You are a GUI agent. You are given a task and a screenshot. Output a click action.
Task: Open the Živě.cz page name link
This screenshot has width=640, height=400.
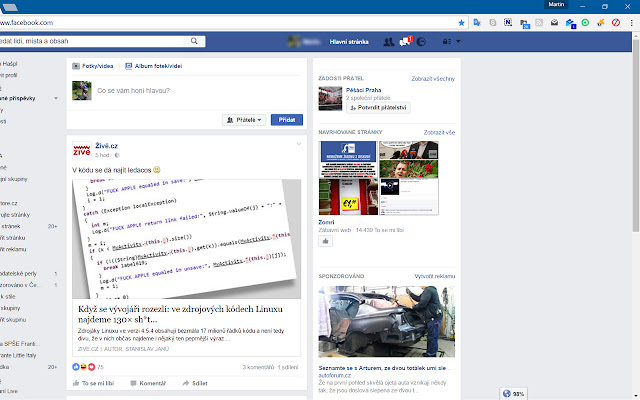[107, 146]
